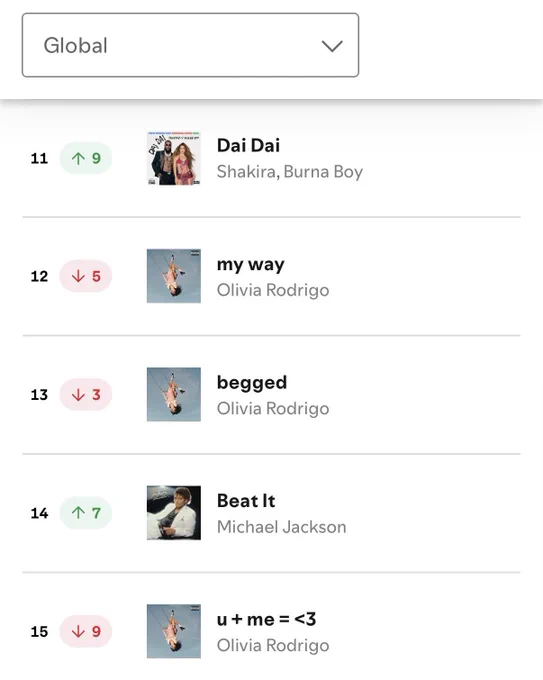Click the down 5 rank change badge
The image size is (543, 680).
tap(86, 276)
